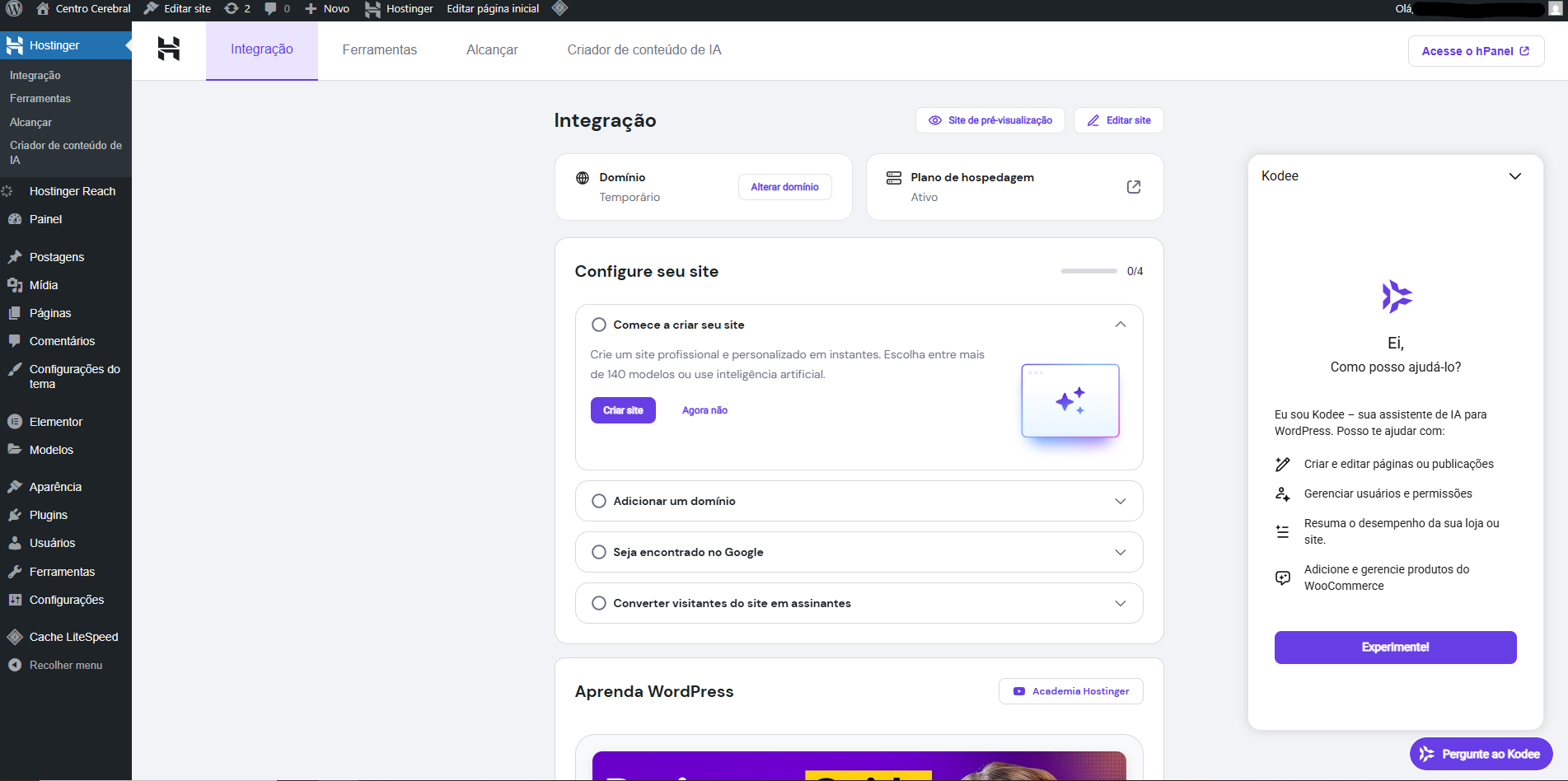Open Centro Cerebral site home link
Image resolution: width=1568 pixels, height=781 pixels.
83,8
